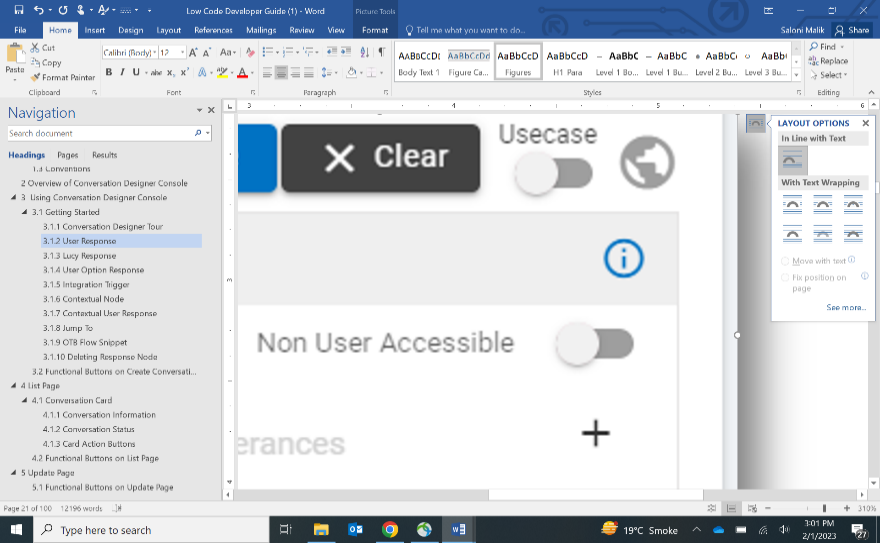Switch to the Pages tab in Navigation

tap(68, 155)
